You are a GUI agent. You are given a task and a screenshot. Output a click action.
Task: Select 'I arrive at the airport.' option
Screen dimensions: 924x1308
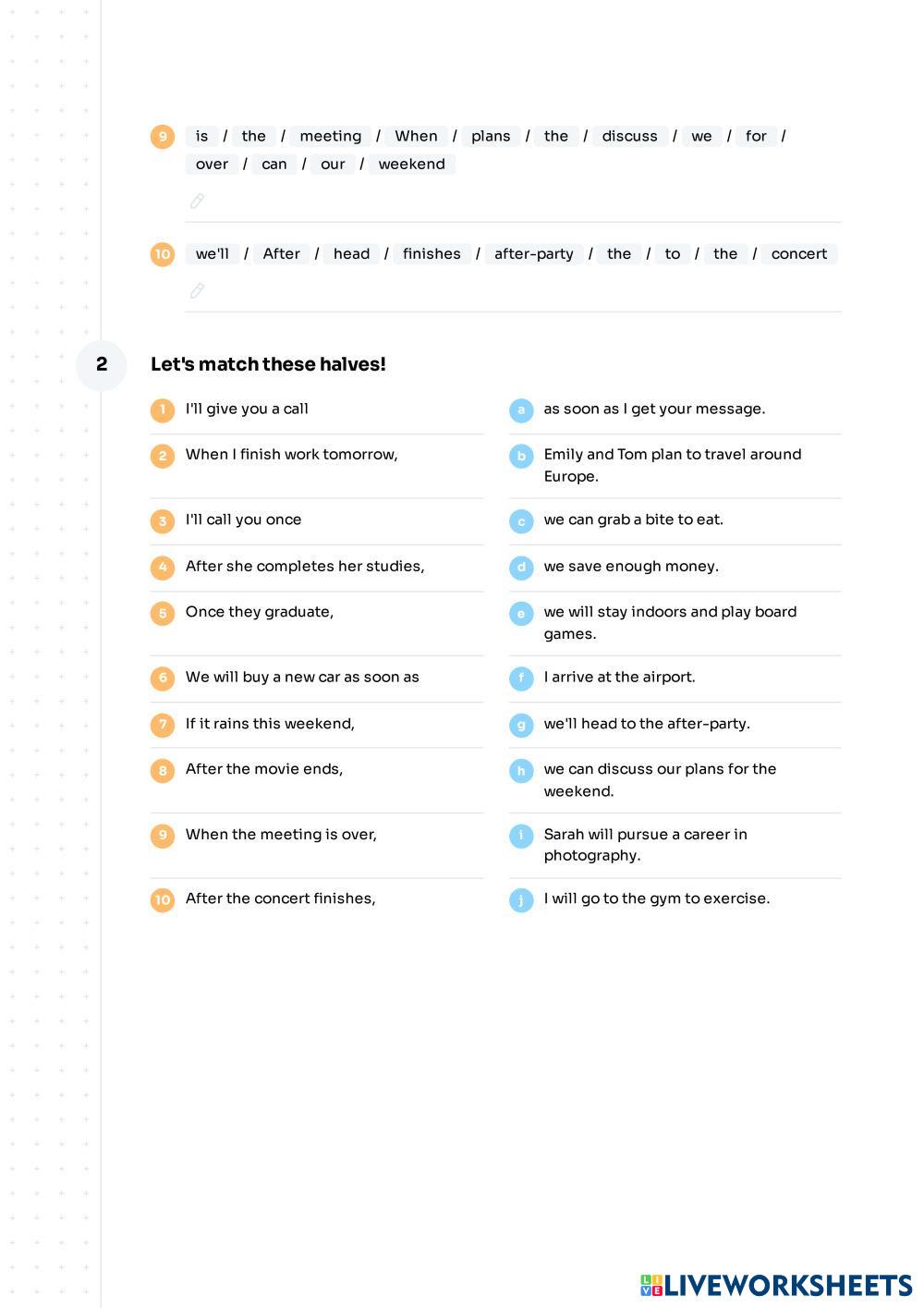[620, 678]
